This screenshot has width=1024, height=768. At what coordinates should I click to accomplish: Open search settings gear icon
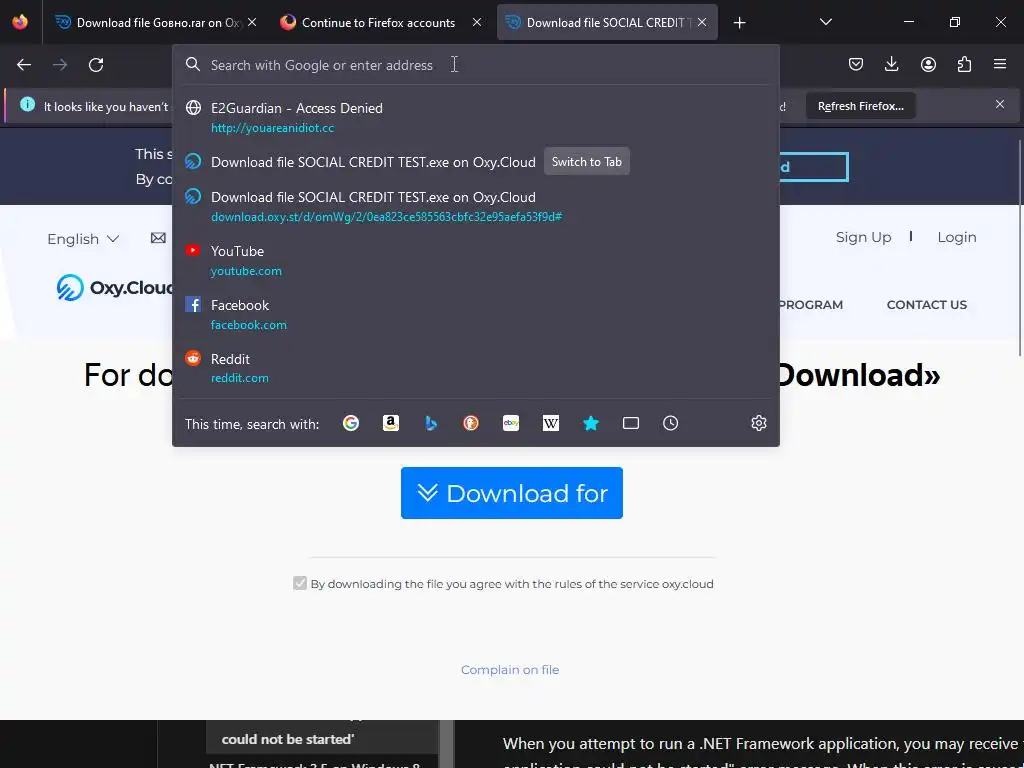[x=758, y=423]
